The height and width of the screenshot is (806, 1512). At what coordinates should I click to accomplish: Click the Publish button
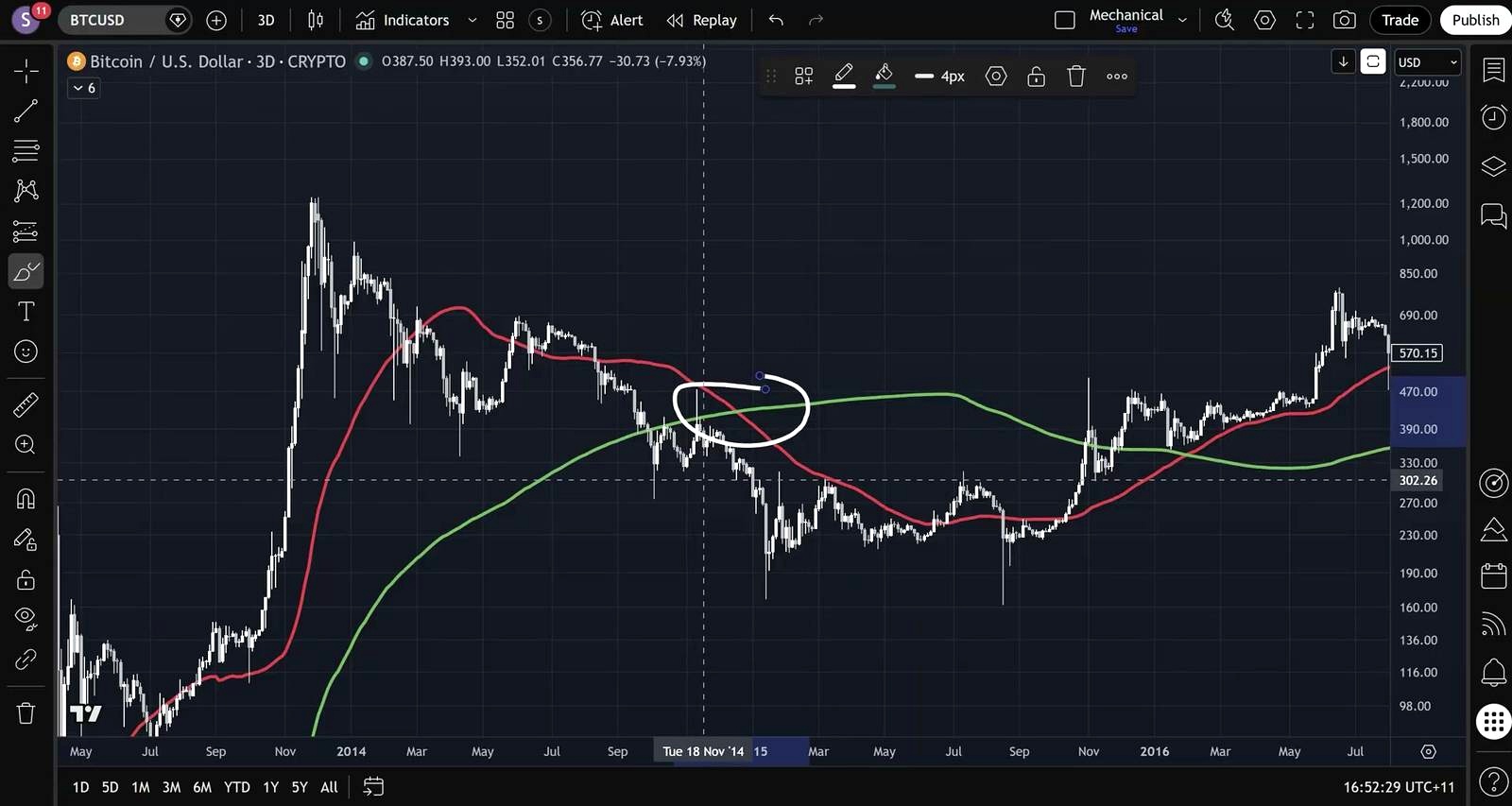coord(1475,20)
